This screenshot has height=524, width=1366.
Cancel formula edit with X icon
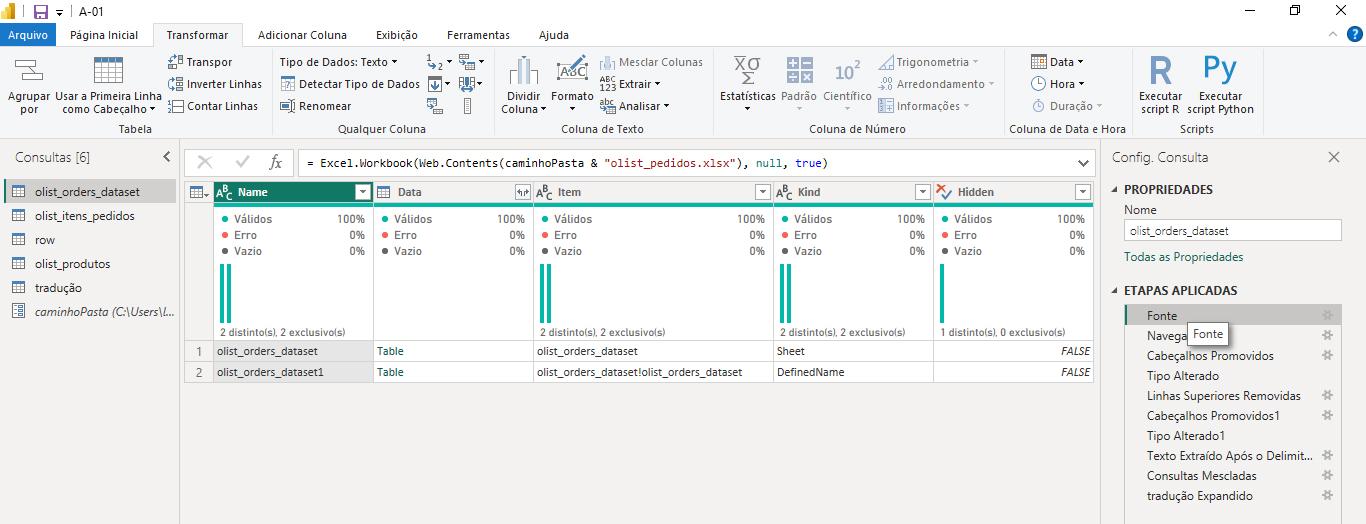205,163
